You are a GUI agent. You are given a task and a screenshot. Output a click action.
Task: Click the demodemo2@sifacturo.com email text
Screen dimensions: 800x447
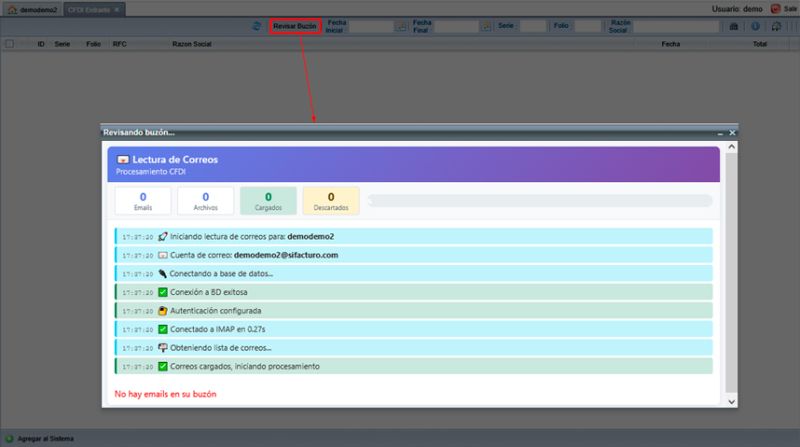(286, 255)
